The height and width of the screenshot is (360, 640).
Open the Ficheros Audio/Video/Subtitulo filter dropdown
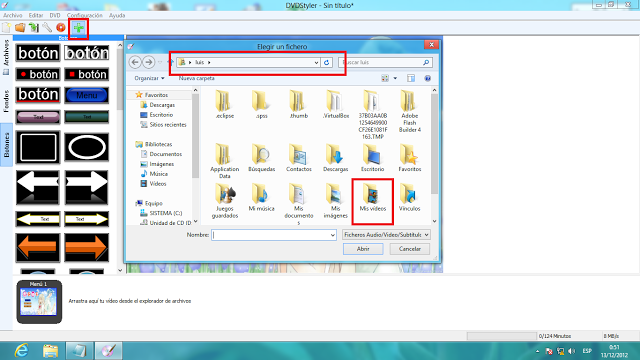(x=386, y=235)
